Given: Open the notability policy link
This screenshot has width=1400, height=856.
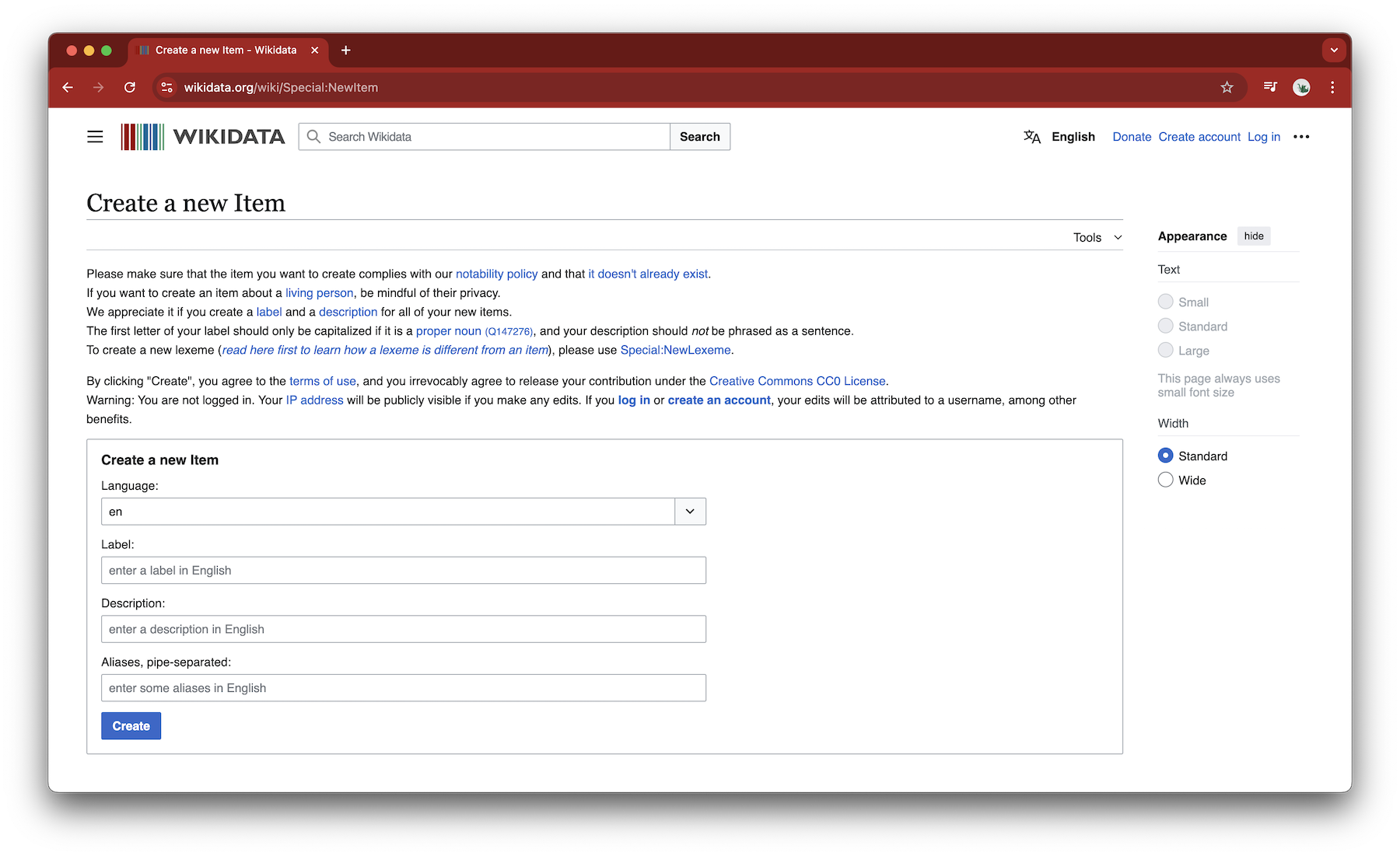Looking at the screenshot, I should [496, 274].
